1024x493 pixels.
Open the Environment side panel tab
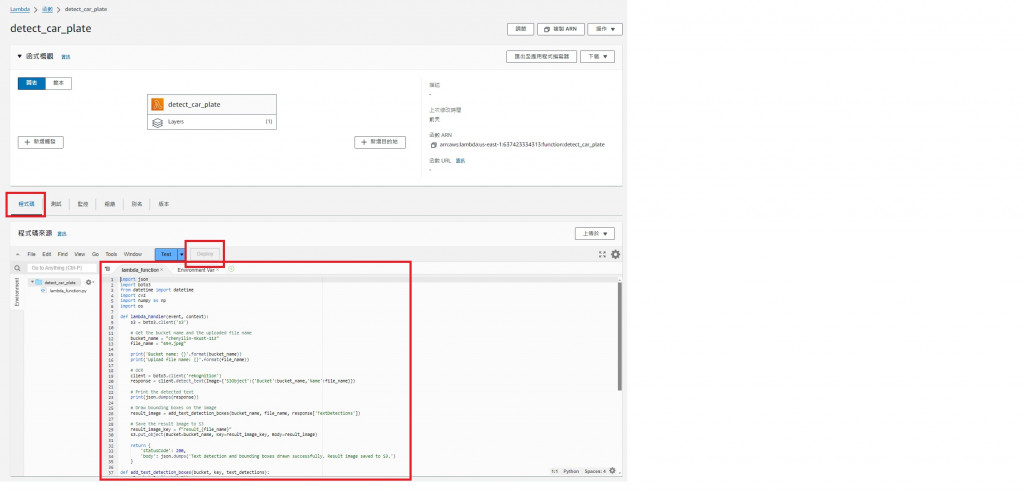[17, 291]
